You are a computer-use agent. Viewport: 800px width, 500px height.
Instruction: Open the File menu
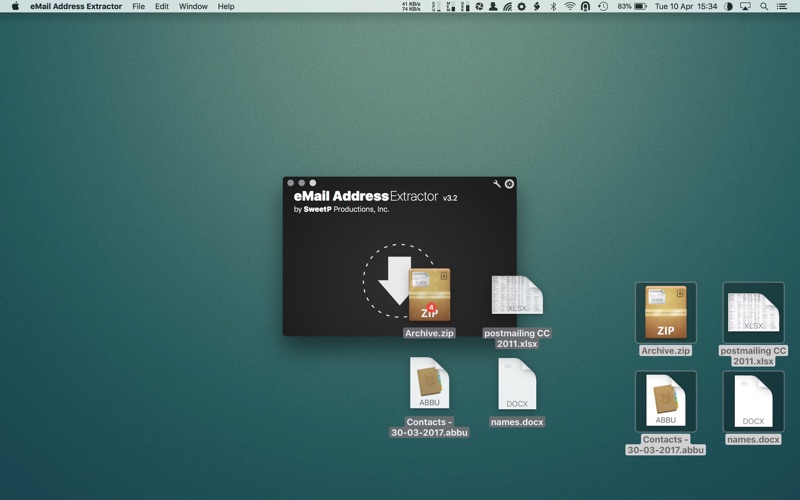pyautogui.click(x=138, y=6)
